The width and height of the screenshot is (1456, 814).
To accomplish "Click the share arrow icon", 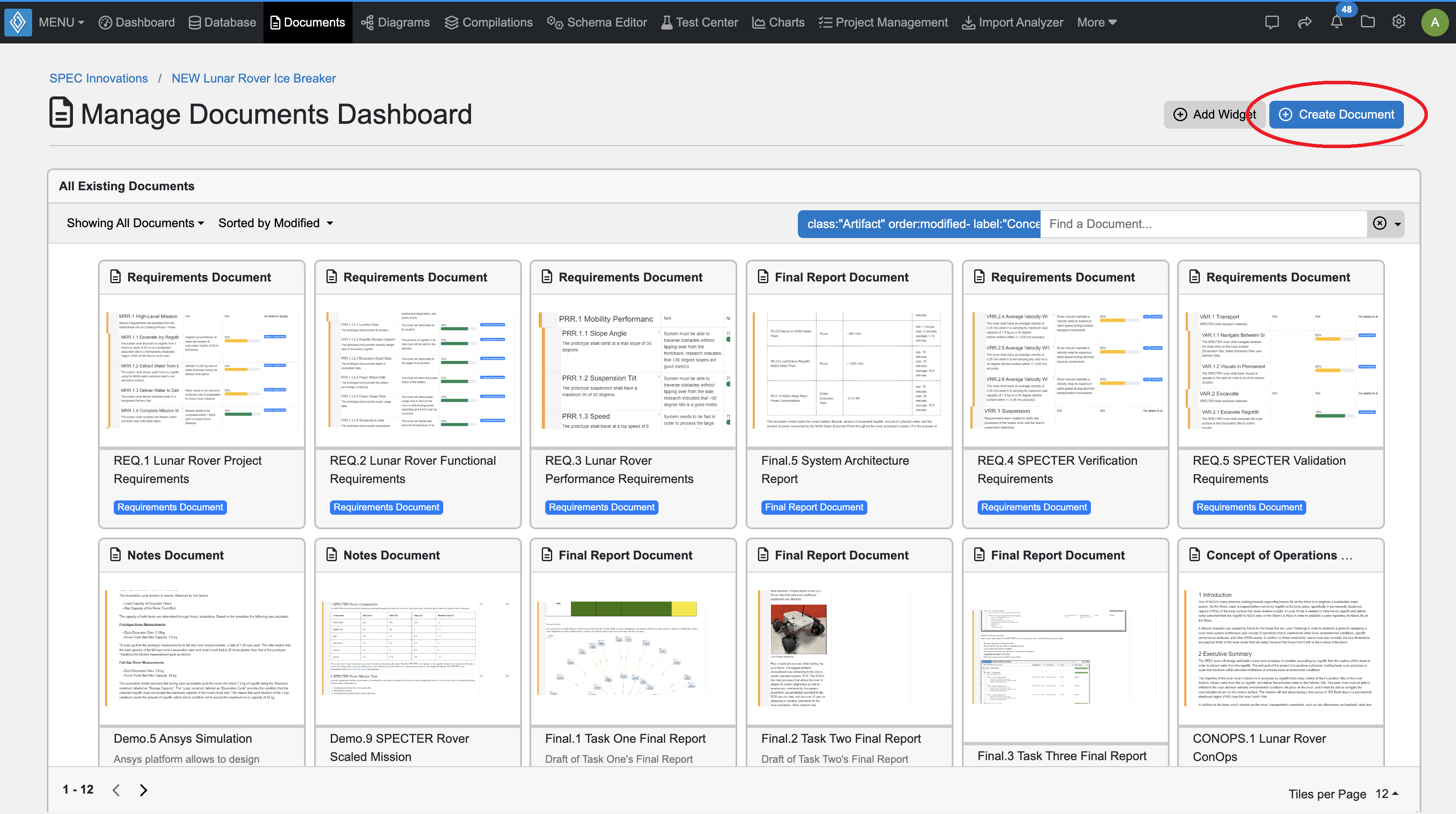I will (1304, 23).
